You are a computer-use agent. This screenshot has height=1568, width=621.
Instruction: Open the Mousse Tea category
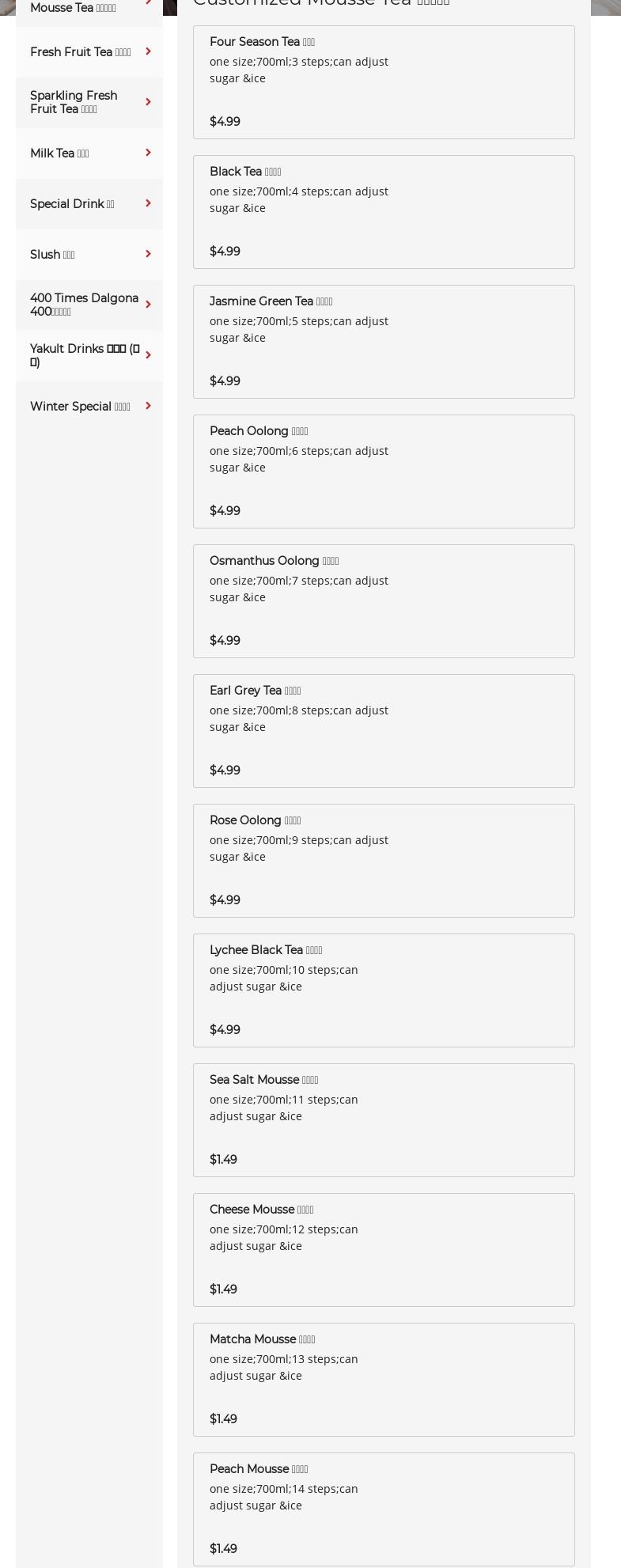click(73, 8)
